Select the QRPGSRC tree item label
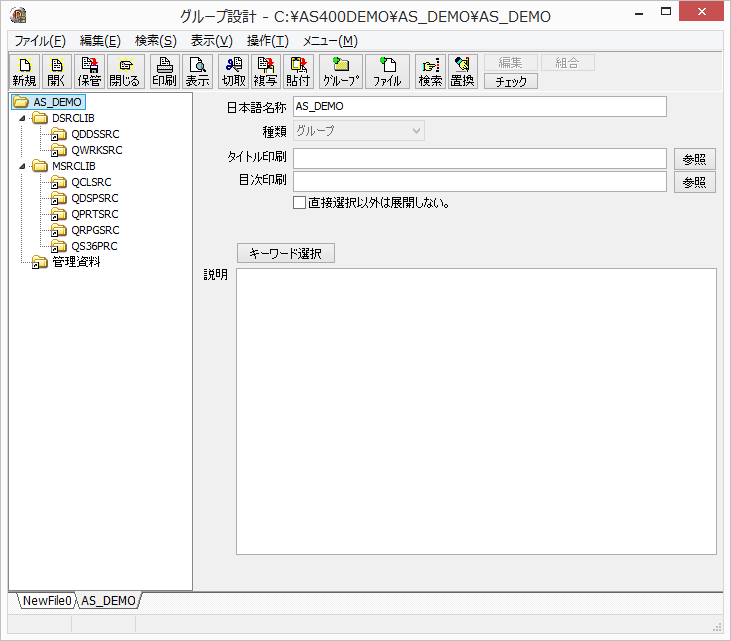 pyautogui.click(x=96, y=230)
